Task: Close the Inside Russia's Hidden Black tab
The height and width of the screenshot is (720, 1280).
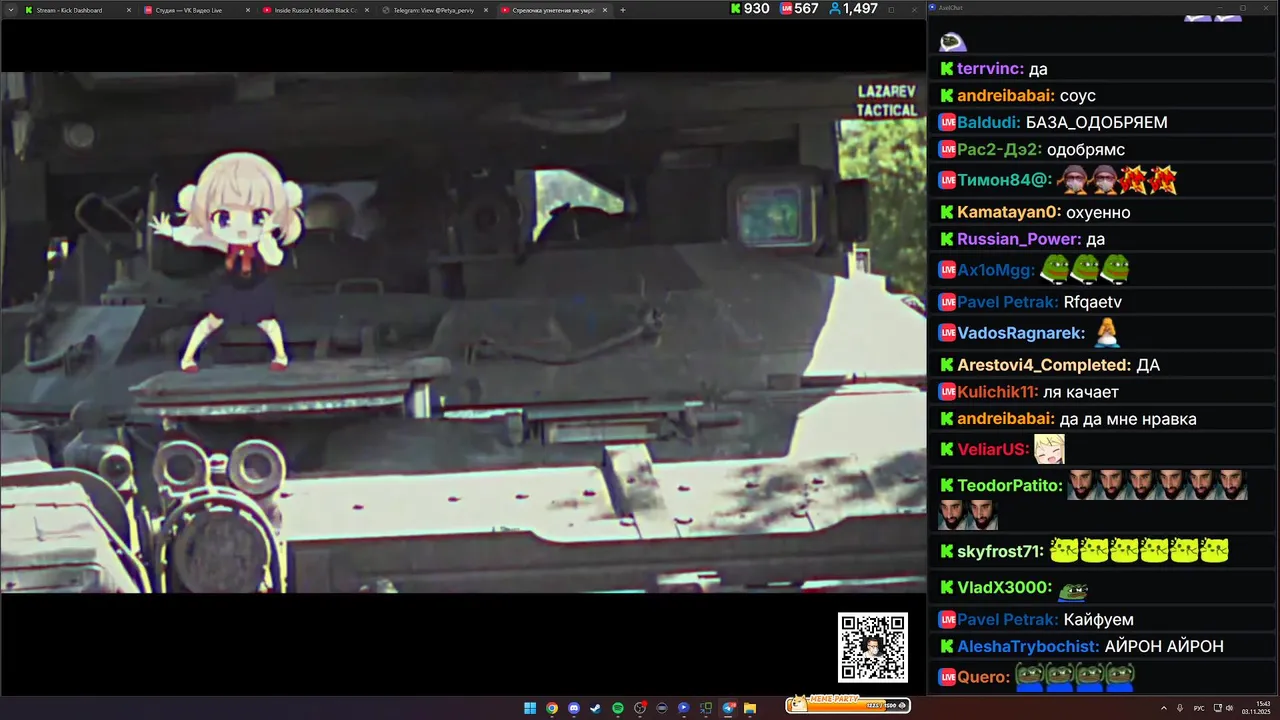Action: coord(367,10)
